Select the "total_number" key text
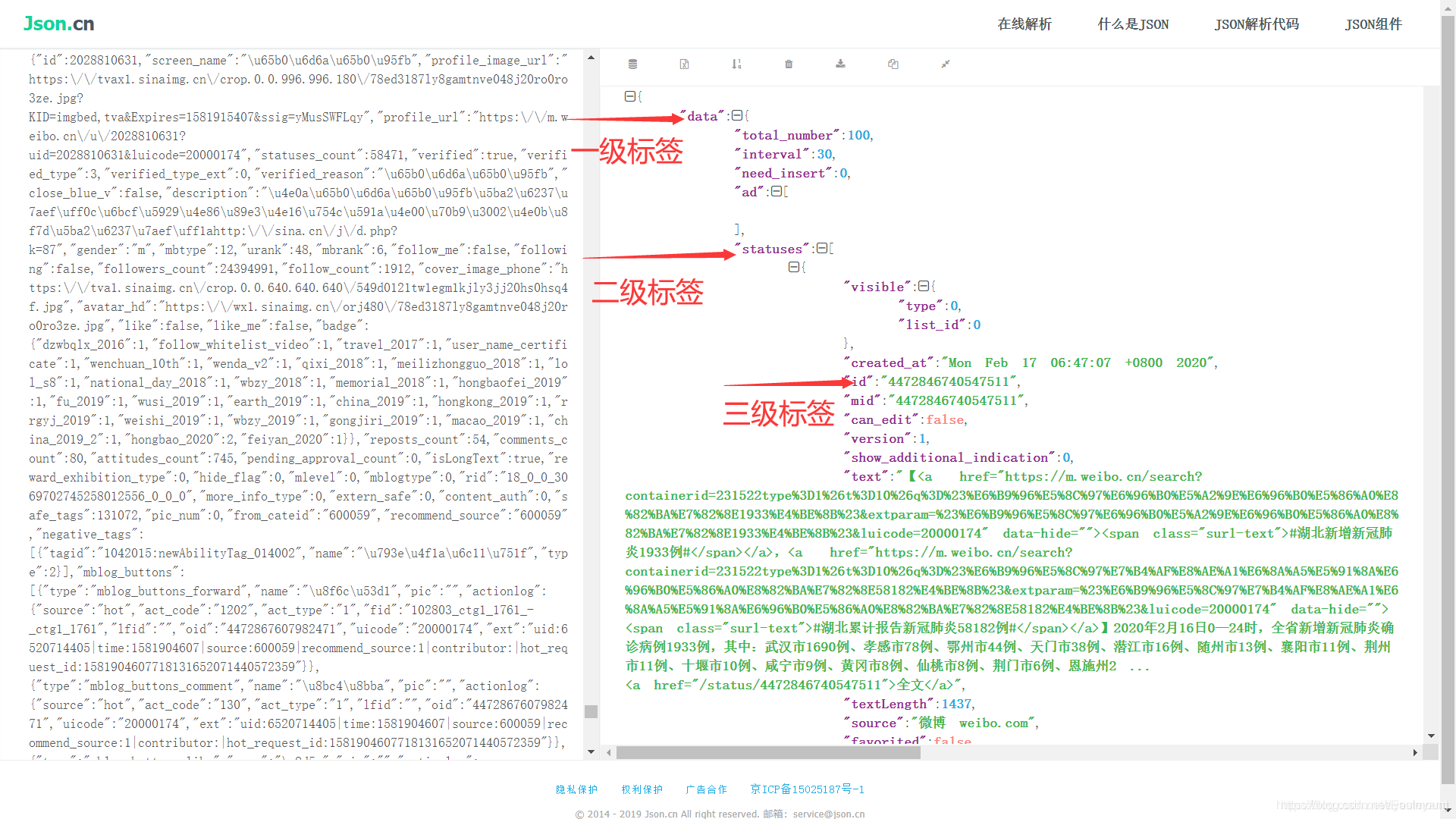 (787, 135)
